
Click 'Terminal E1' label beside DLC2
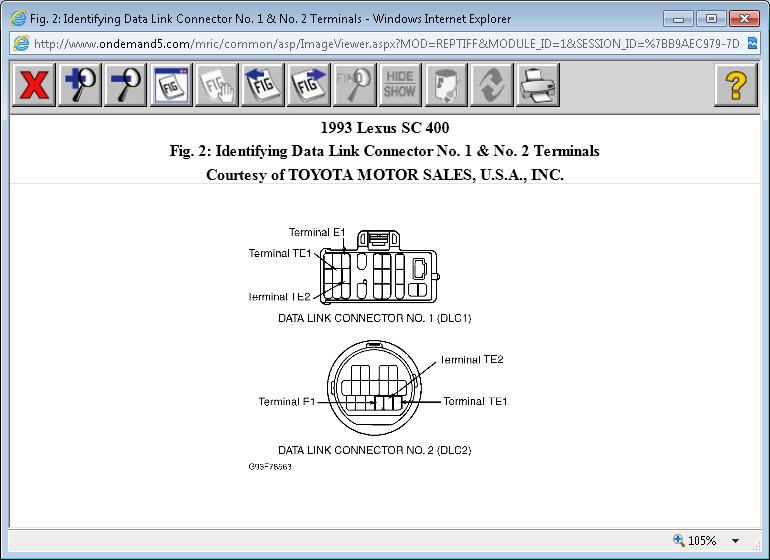(x=287, y=402)
